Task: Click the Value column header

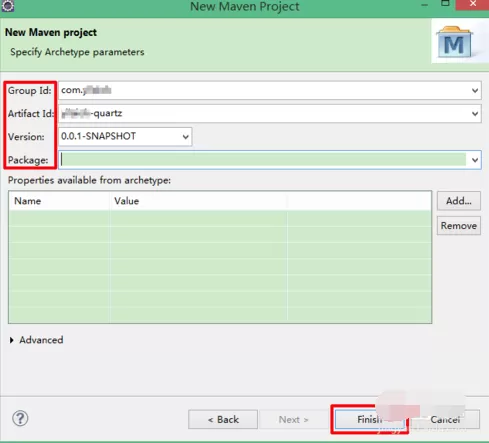Action: [199, 201]
